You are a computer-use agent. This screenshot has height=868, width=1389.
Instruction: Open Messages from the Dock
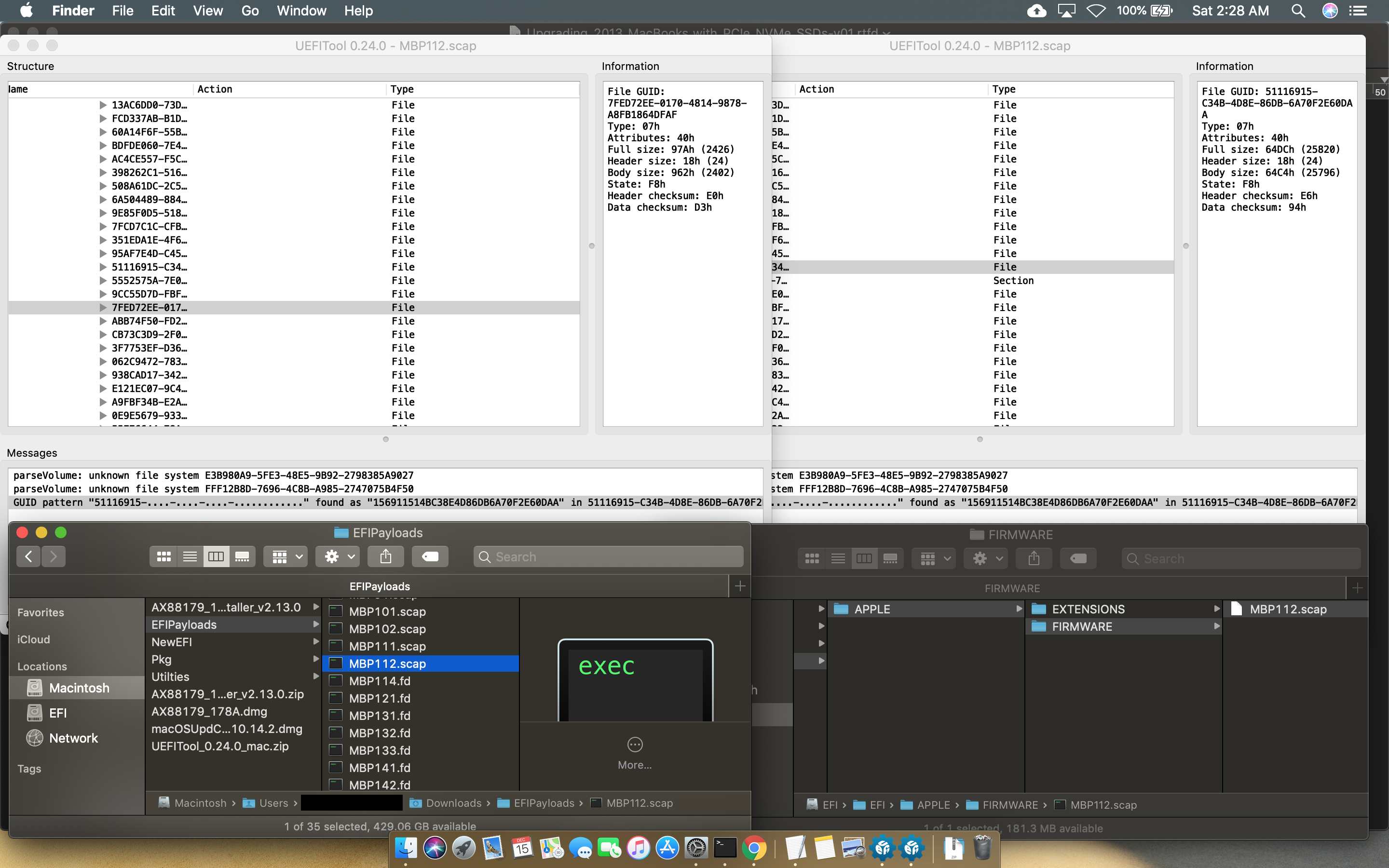580,847
